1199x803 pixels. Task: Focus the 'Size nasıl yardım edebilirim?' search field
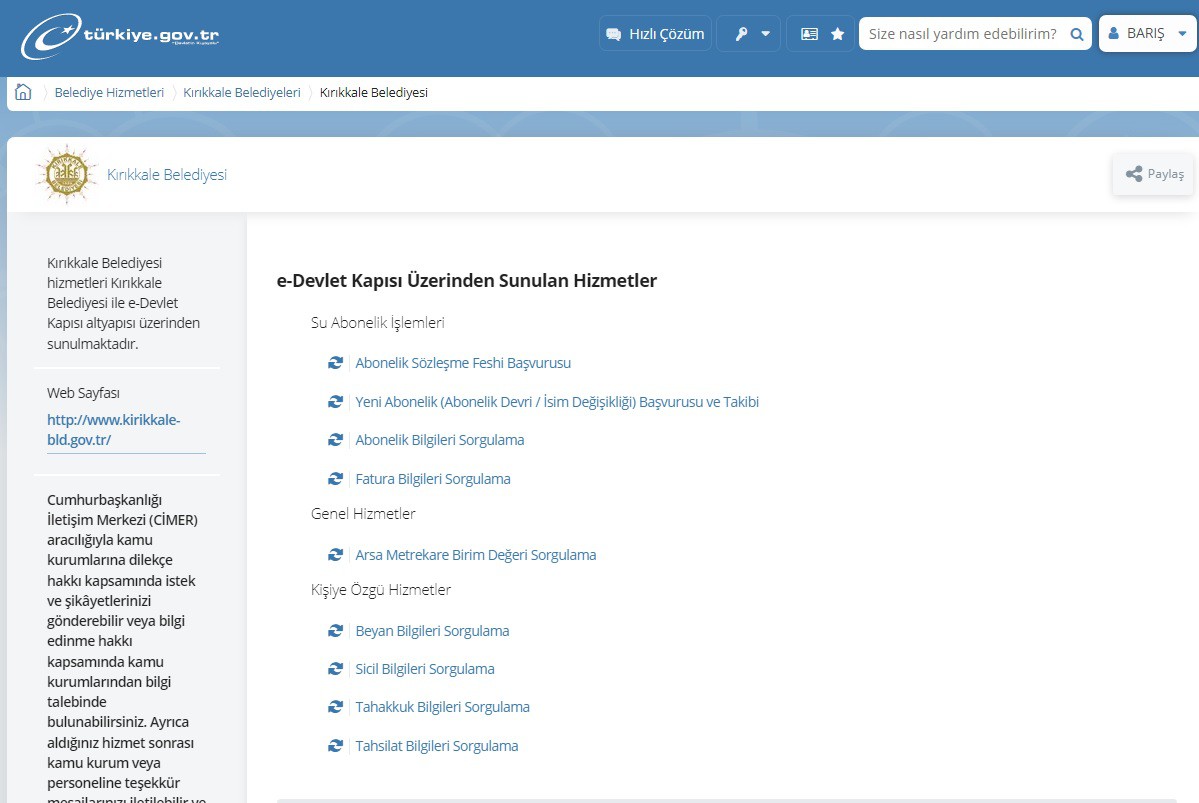pyautogui.click(x=962, y=34)
